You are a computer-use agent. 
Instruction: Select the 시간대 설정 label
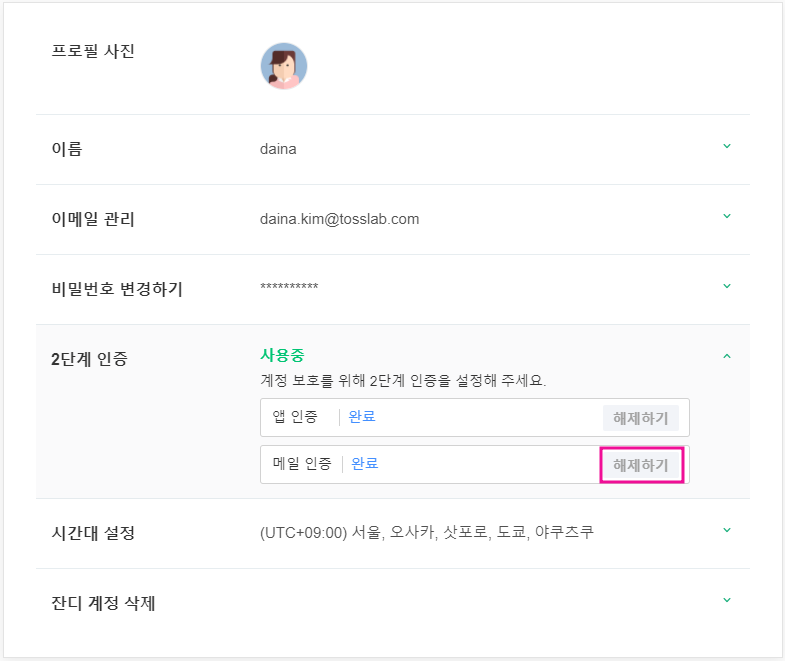coord(93,533)
